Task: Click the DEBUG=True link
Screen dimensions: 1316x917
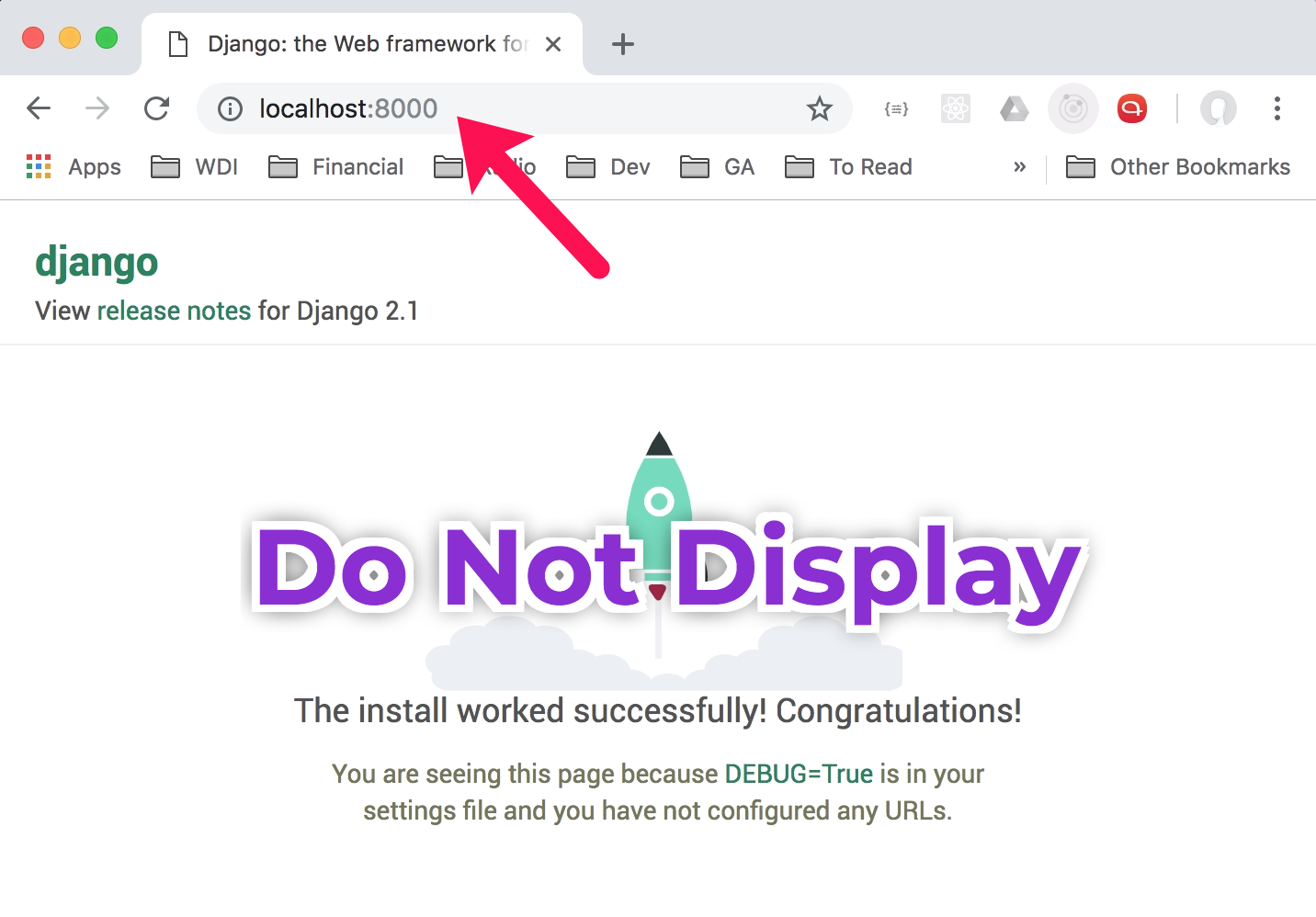Action: (x=799, y=774)
